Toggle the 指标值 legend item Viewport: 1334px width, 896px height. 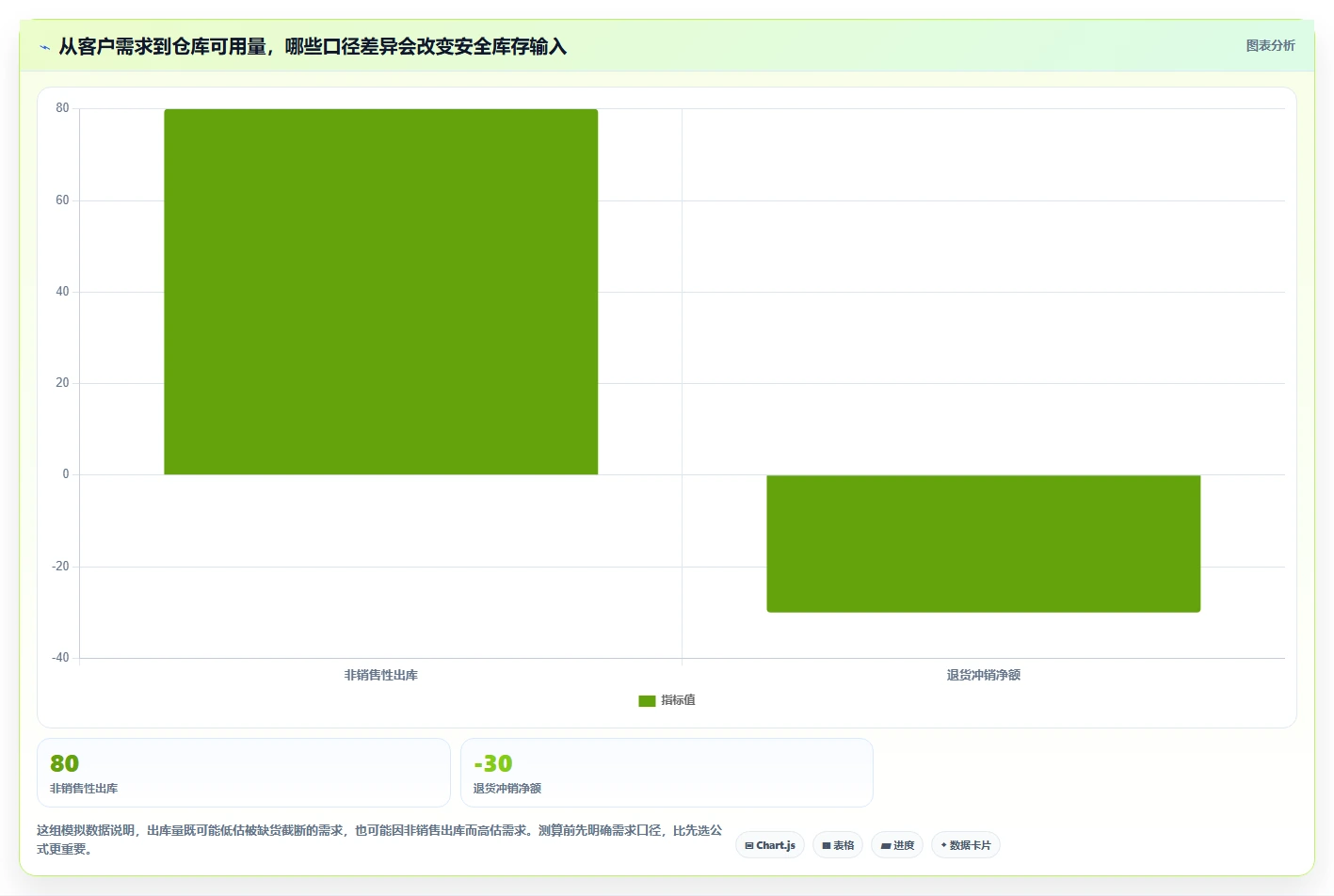(667, 700)
